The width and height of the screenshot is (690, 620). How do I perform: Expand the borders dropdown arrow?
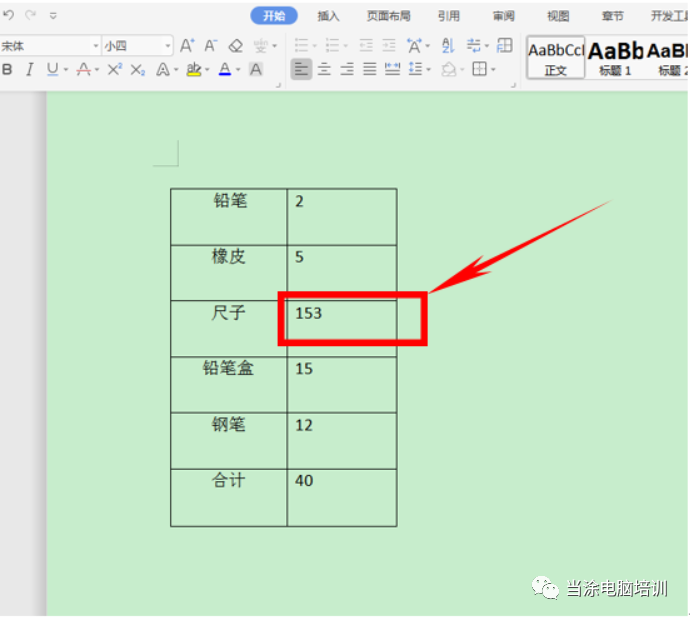point(493,70)
